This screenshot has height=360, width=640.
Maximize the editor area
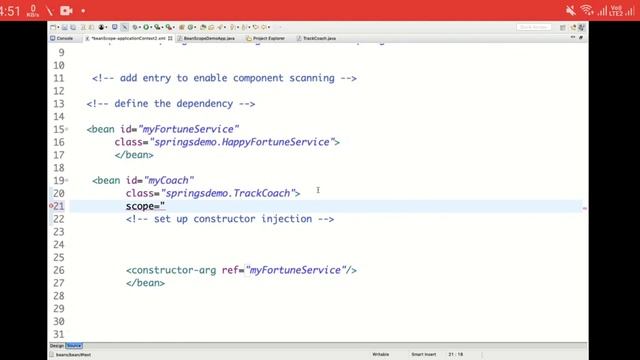click(581, 38)
